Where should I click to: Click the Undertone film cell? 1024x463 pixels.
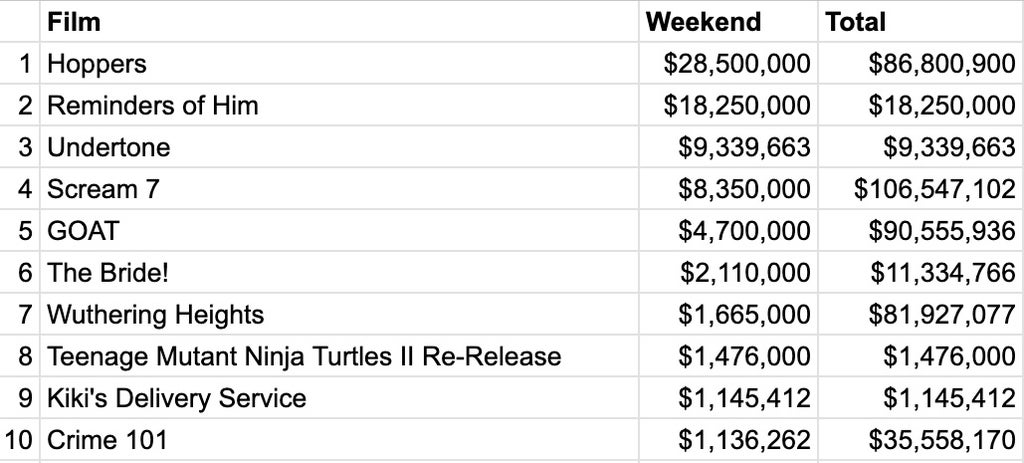pyautogui.click(x=339, y=147)
